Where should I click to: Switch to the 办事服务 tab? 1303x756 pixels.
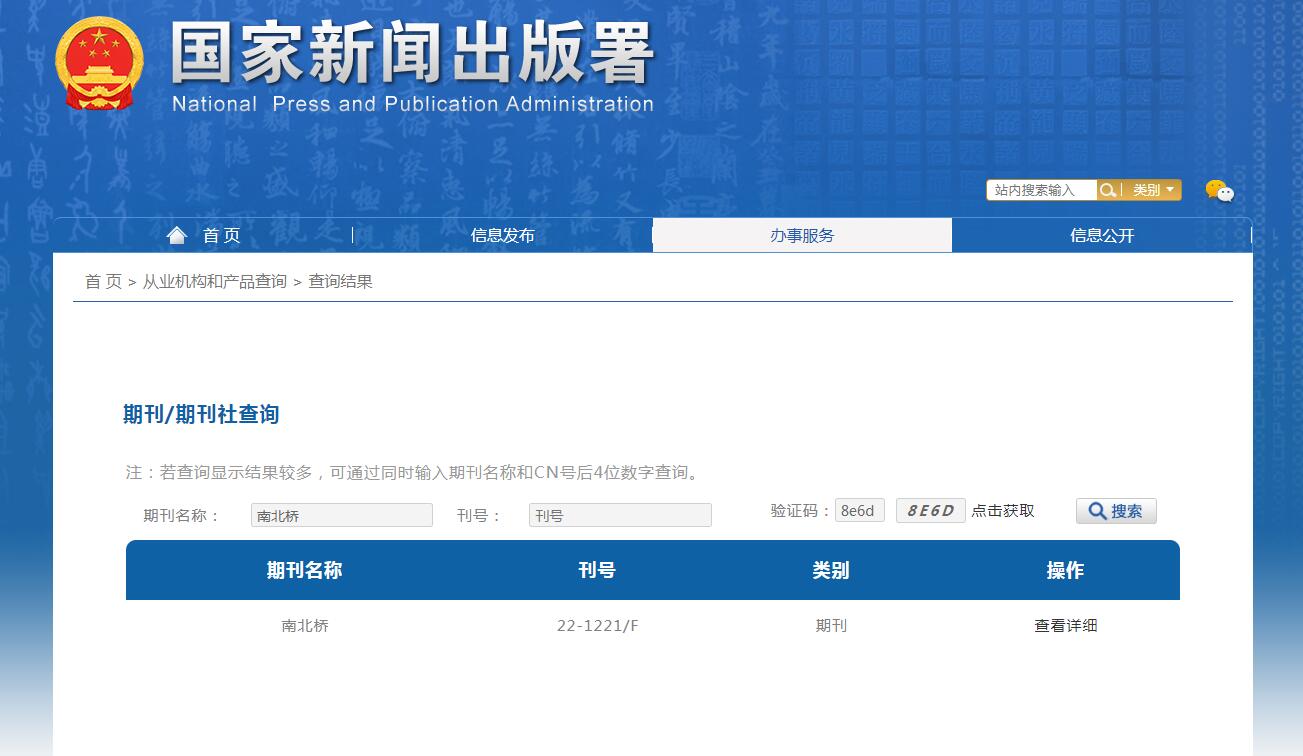(802, 236)
